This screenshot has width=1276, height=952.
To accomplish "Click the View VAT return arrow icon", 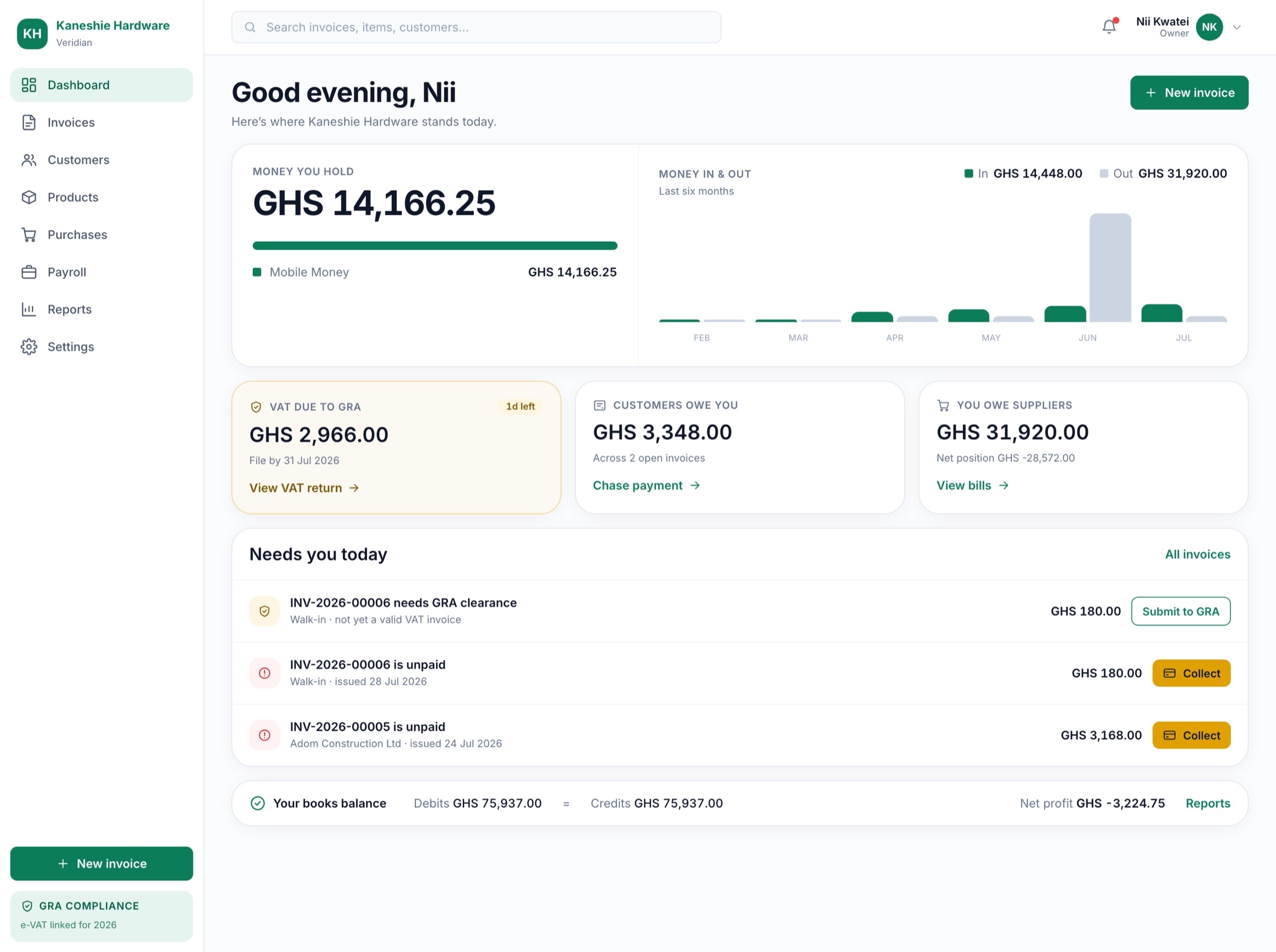I will pos(354,488).
